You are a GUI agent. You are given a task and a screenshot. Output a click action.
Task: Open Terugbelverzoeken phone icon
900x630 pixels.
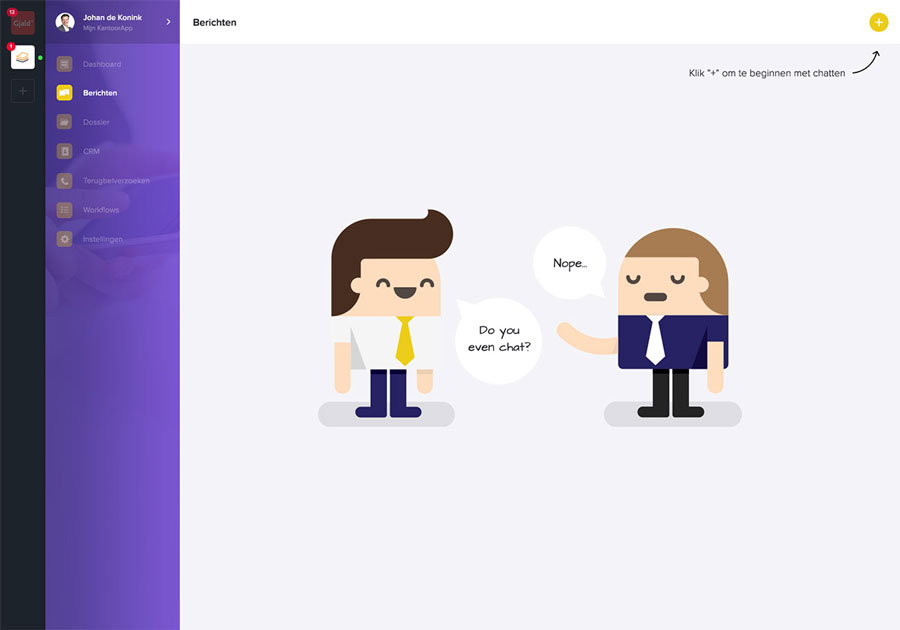click(64, 181)
